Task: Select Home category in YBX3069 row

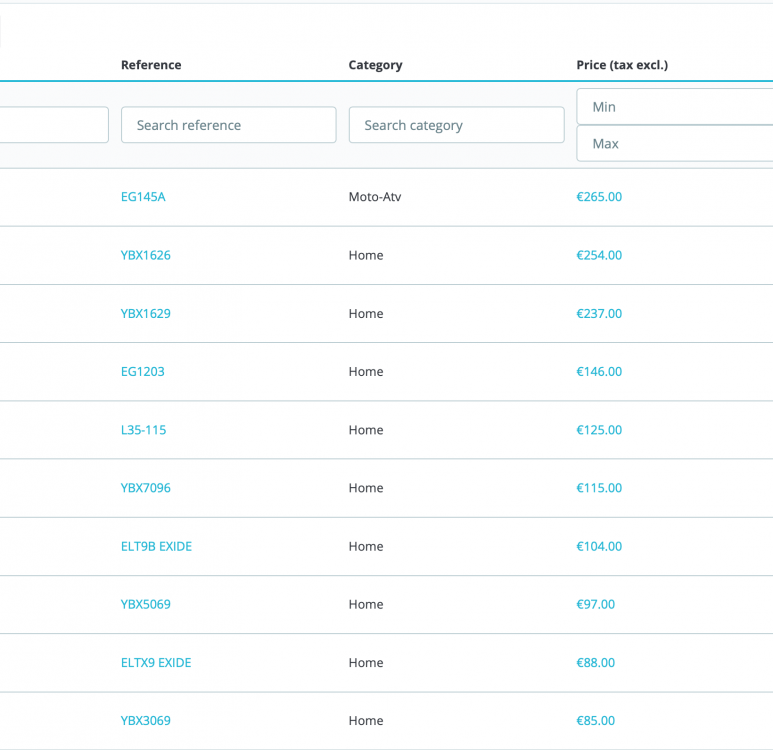Action: click(366, 720)
